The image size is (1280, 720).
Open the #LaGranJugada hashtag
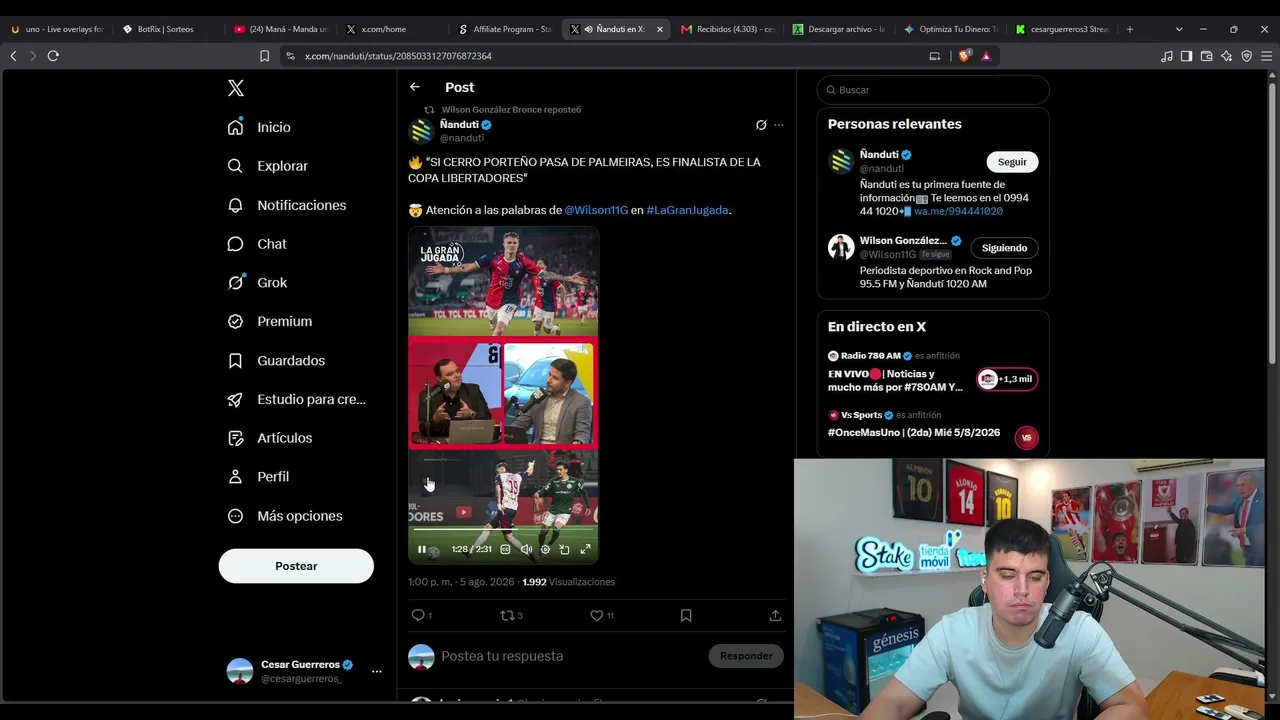click(687, 210)
